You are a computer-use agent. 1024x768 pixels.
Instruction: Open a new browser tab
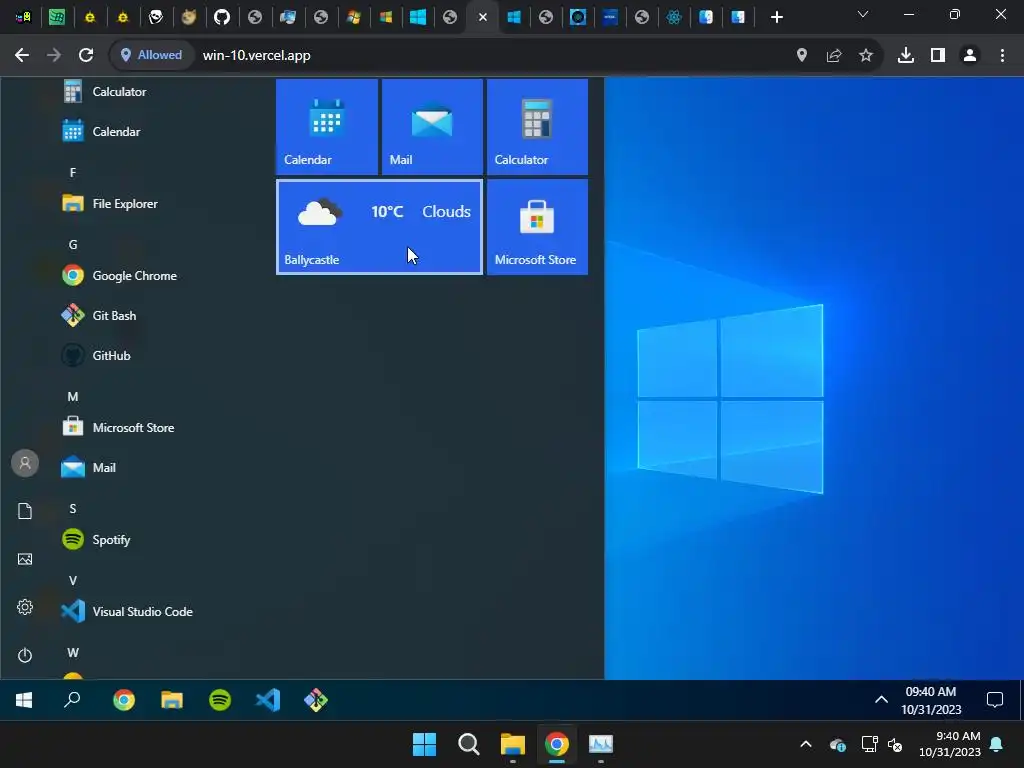click(776, 17)
